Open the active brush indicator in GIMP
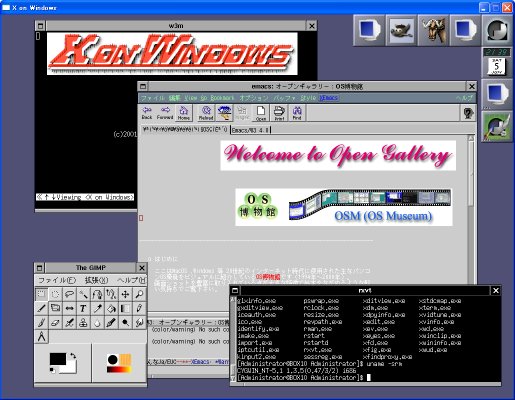 (113, 360)
